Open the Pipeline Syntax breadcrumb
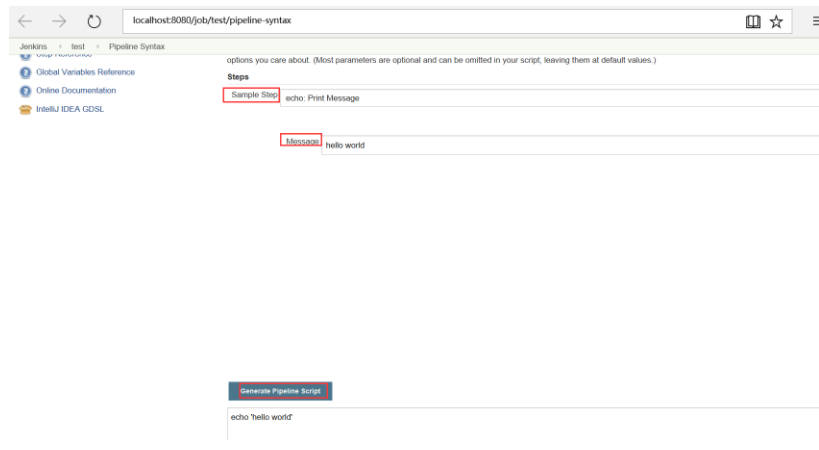 (x=137, y=46)
